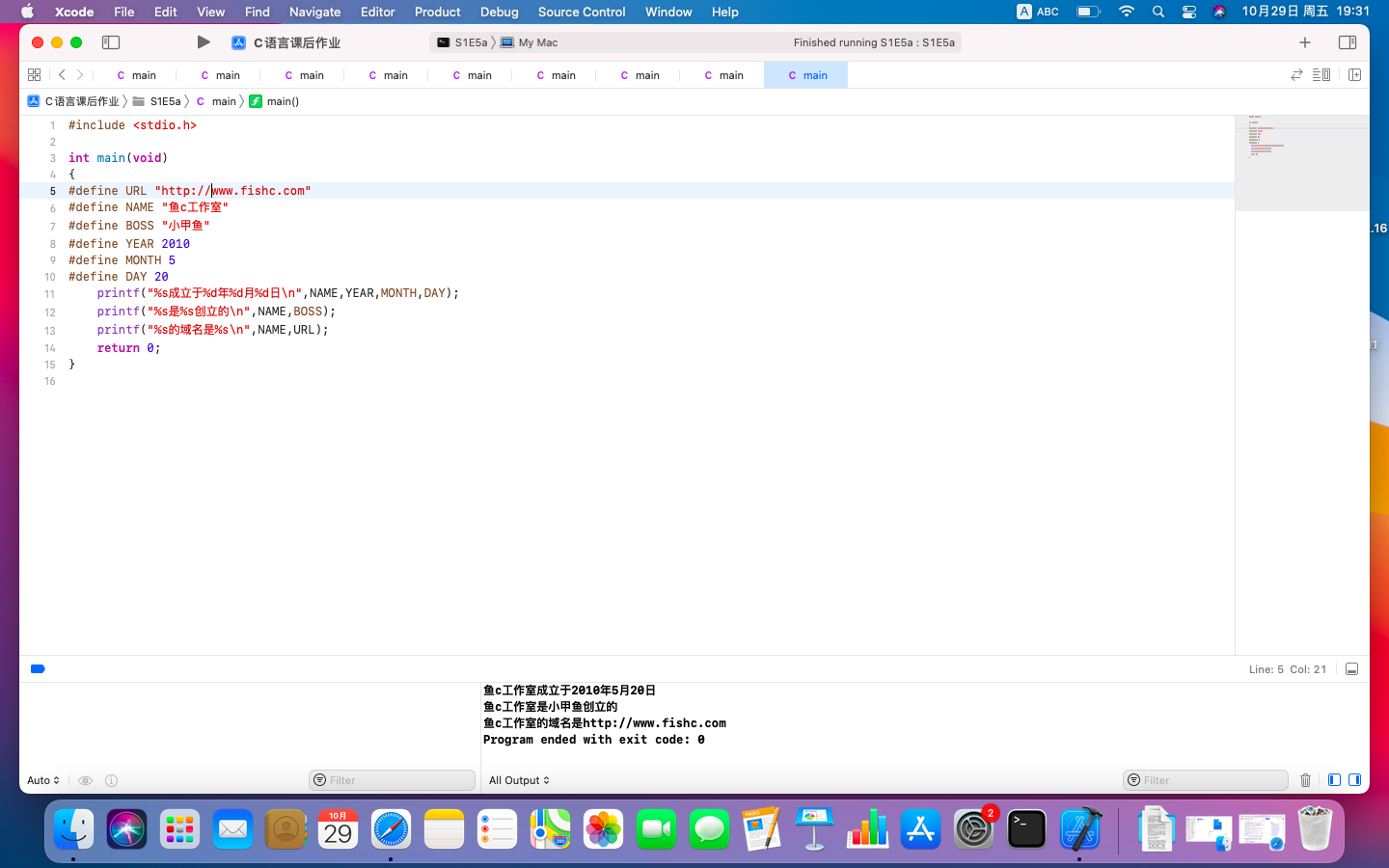Click line 11 printf statement

(x=278, y=293)
